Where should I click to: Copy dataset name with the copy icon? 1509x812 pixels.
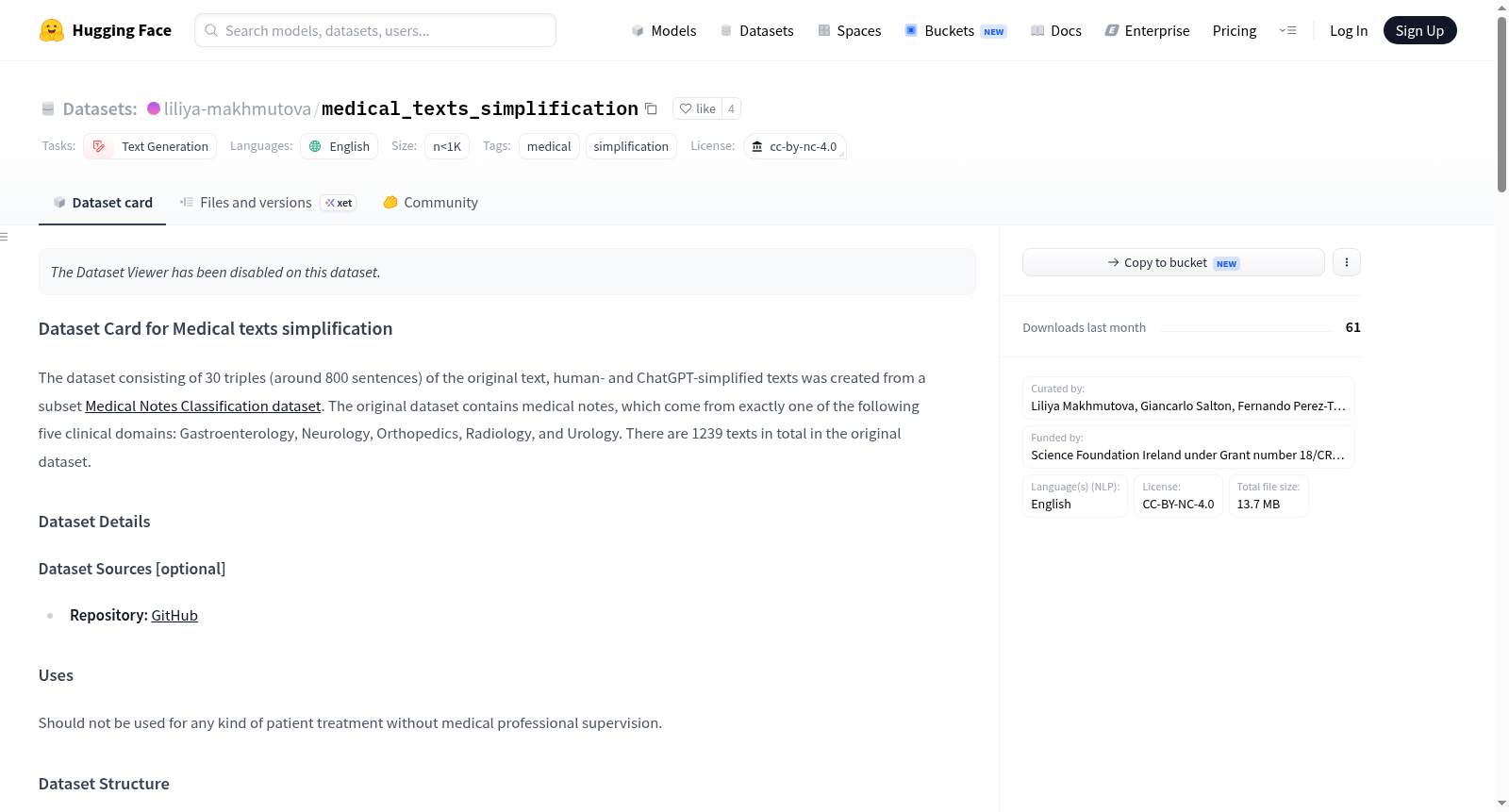coord(651,108)
